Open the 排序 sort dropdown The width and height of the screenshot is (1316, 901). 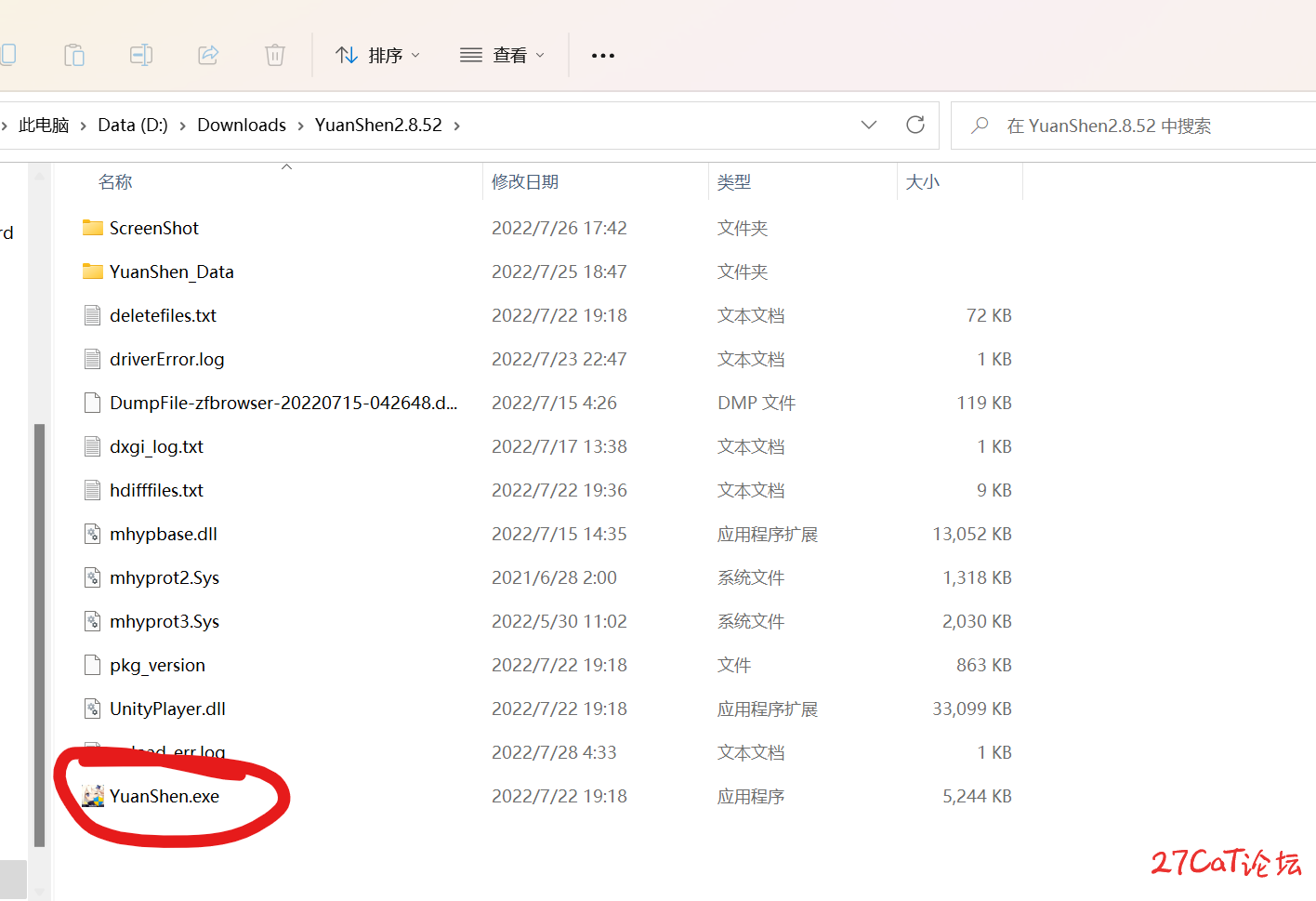pos(377,56)
